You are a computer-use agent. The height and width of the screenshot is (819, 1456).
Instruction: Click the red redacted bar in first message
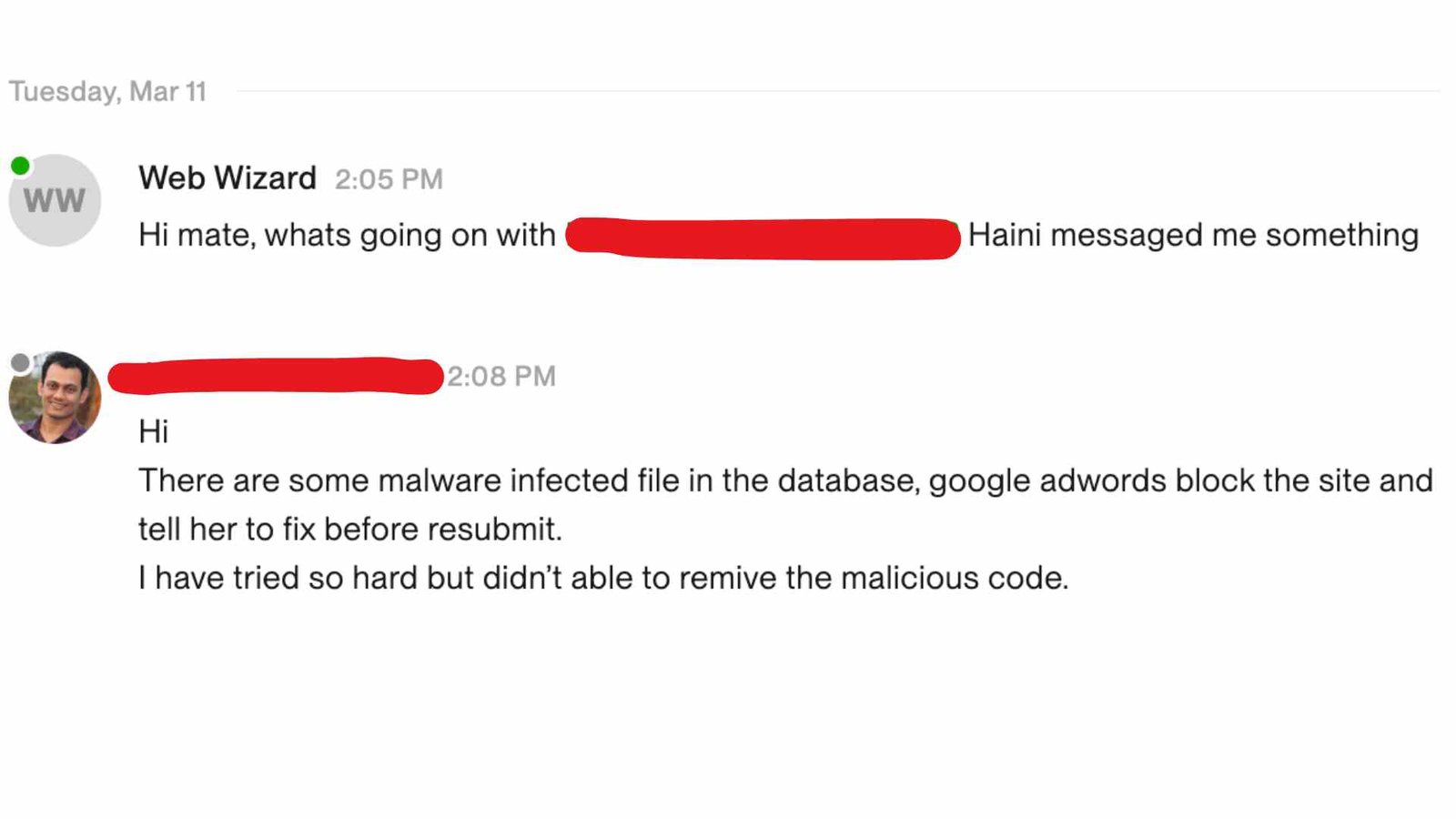pyautogui.click(x=763, y=238)
